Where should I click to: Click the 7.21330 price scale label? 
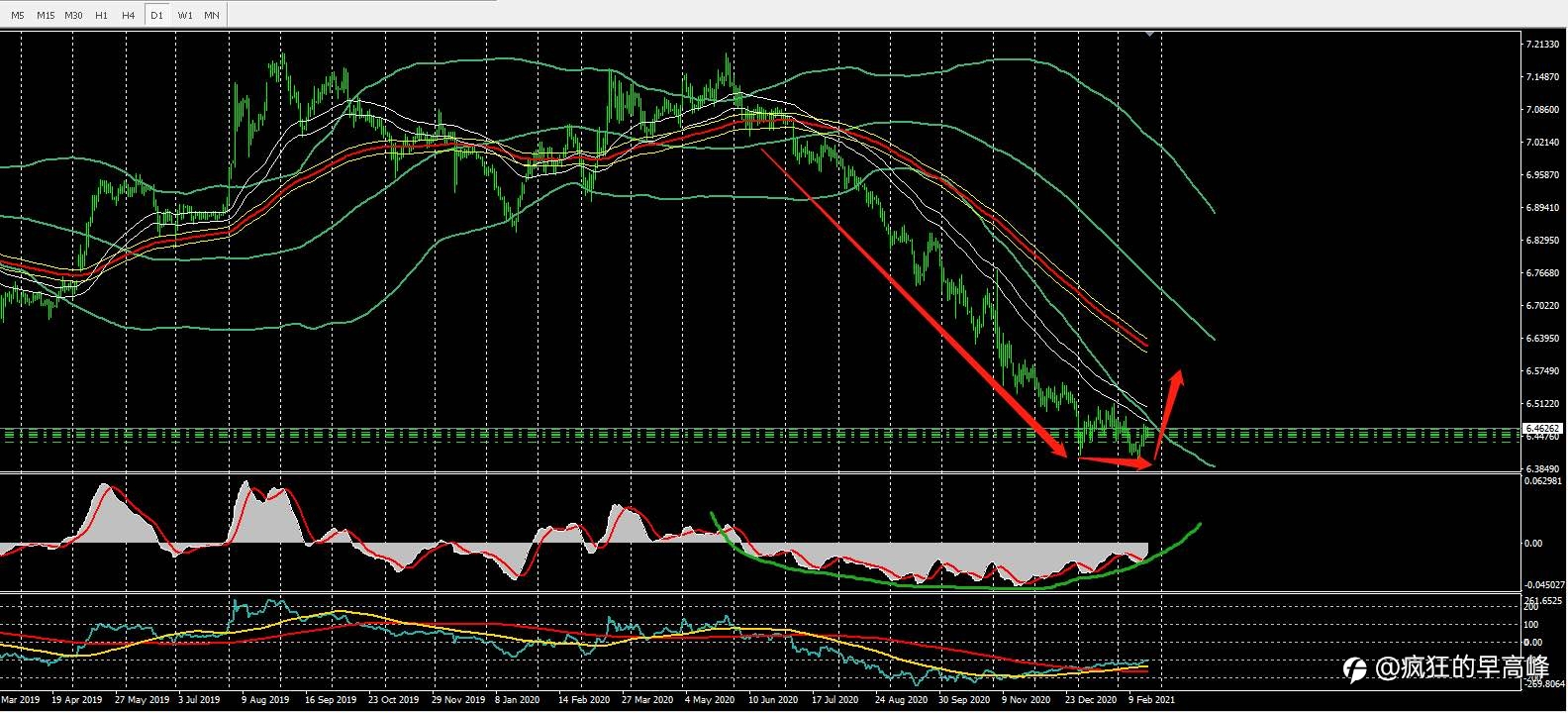tap(1542, 45)
